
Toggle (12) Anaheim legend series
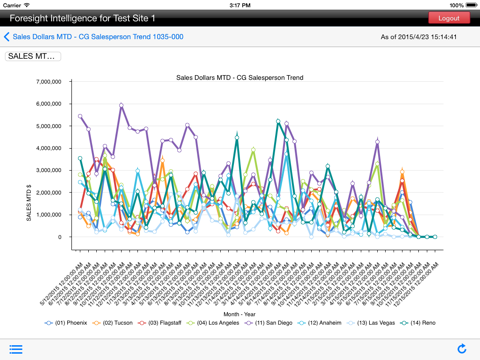pyautogui.click(x=319, y=323)
